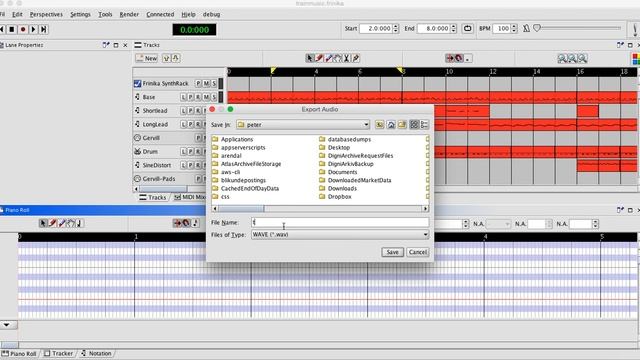Viewport: 640px width, 360px height.
Task: Select the arrow selection tool in Tracks
Action: [x=310, y=58]
